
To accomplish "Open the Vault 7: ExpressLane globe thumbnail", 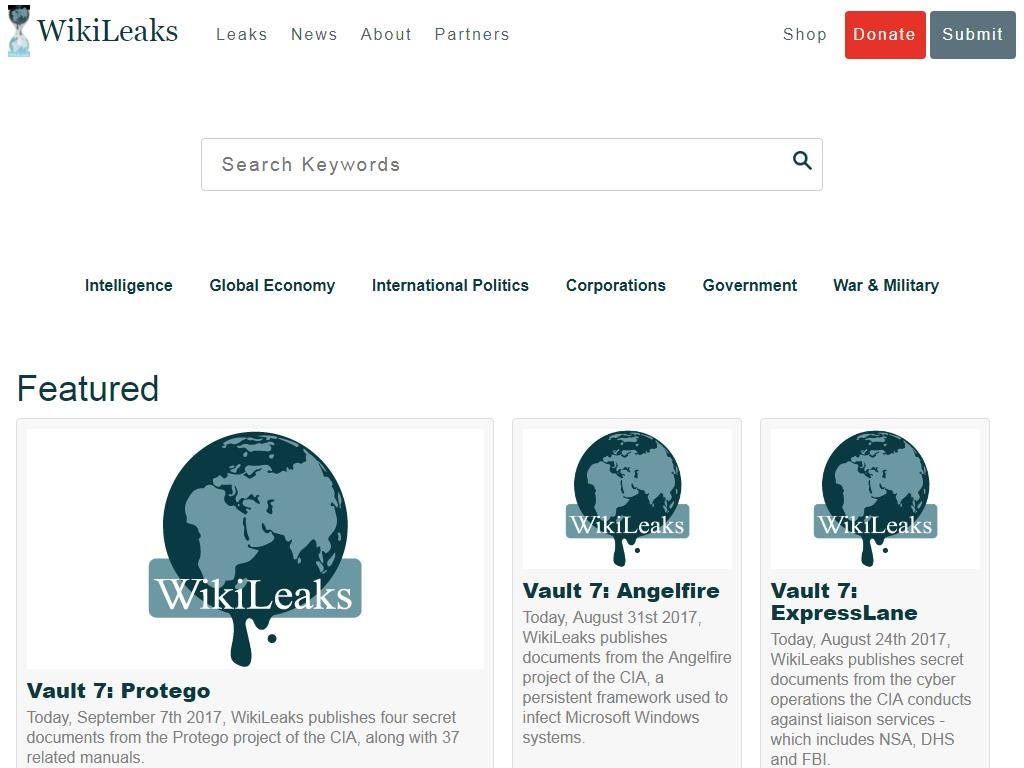I will [x=875, y=498].
